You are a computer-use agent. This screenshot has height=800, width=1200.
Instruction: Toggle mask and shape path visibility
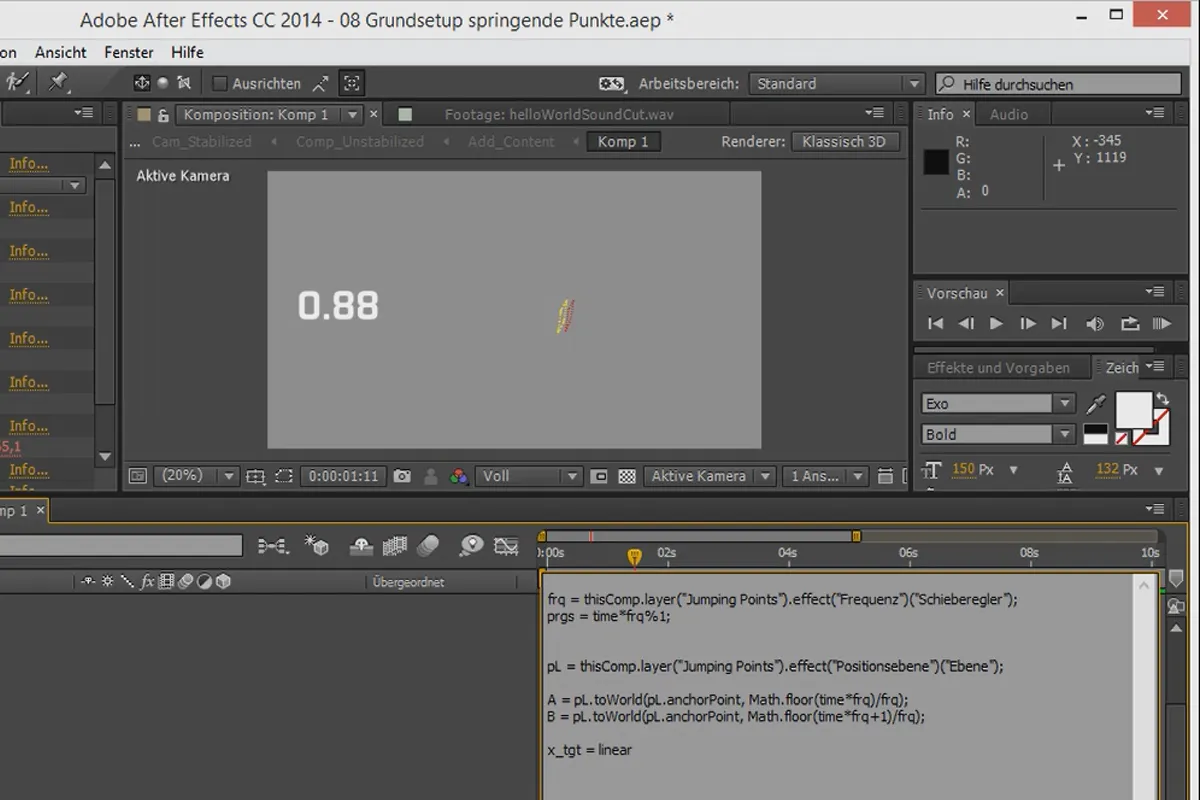click(x=284, y=476)
